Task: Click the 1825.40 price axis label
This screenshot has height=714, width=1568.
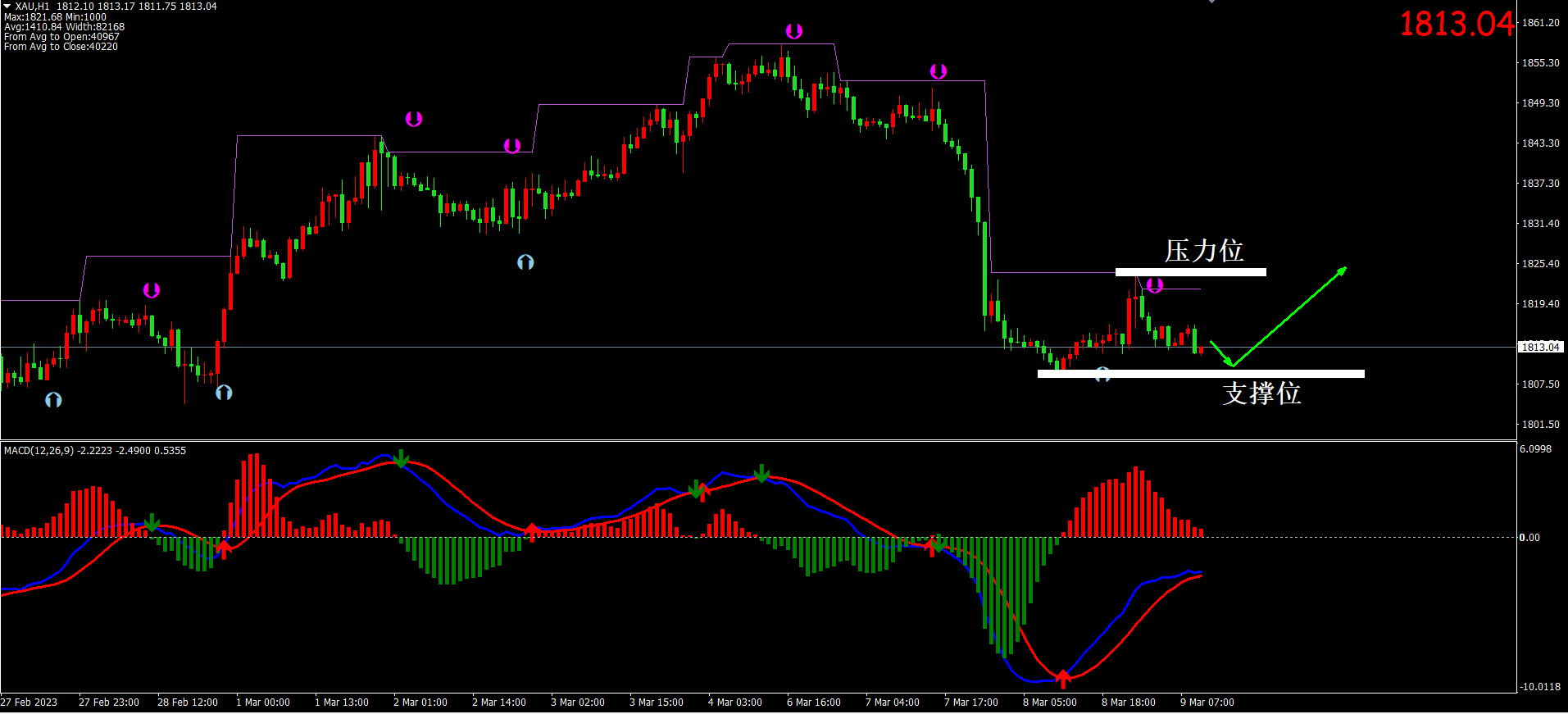Action: pyautogui.click(x=1540, y=264)
